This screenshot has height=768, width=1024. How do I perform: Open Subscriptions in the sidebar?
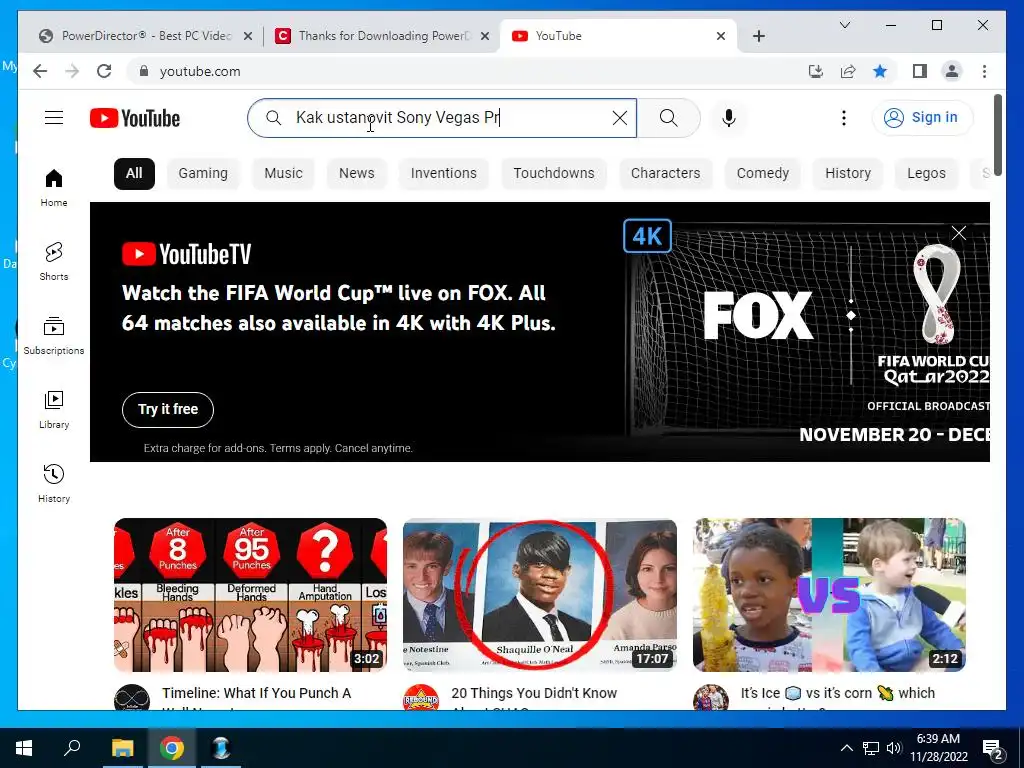point(54,336)
